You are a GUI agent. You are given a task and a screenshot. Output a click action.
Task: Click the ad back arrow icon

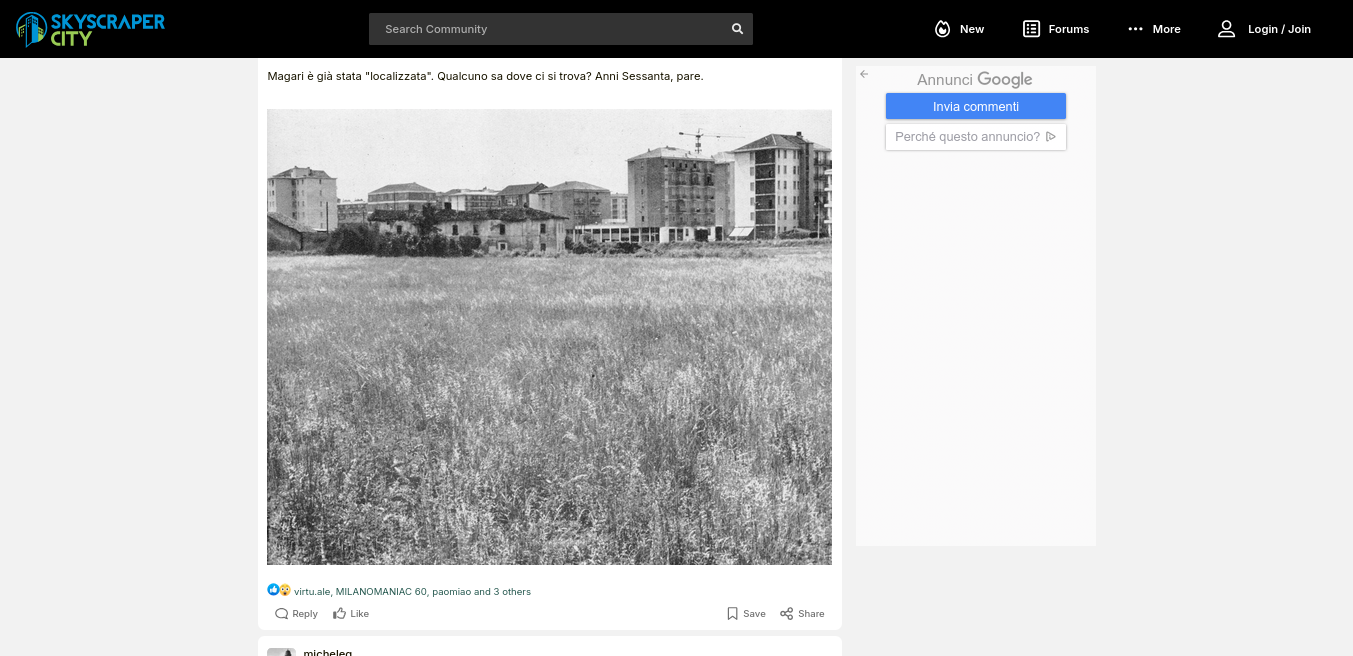[x=864, y=74]
